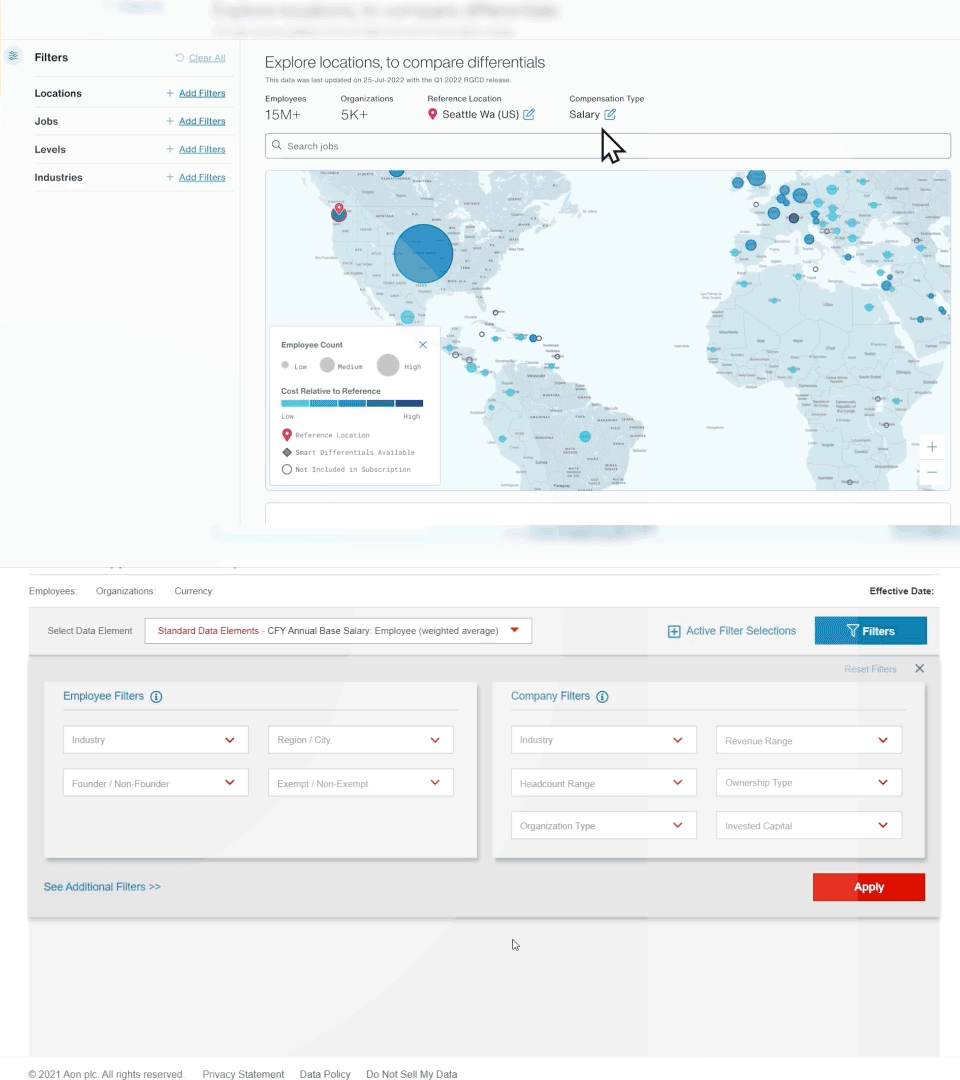Open the Founder / Non-Founder dropdown
This screenshot has width=960, height=1080.
(x=155, y=783)
